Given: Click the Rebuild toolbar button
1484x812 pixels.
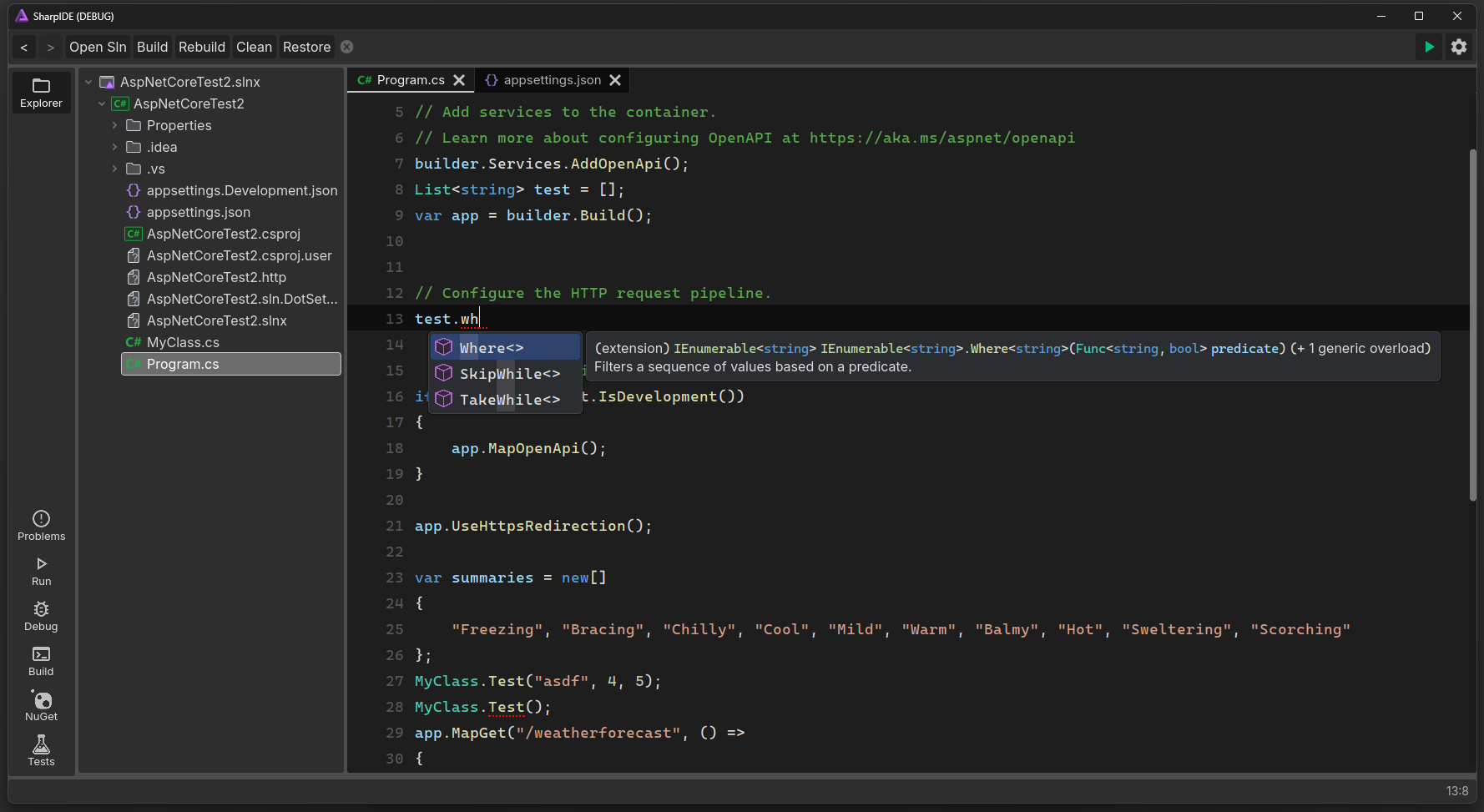Looking at the screenshot, I should pos(202,48).
